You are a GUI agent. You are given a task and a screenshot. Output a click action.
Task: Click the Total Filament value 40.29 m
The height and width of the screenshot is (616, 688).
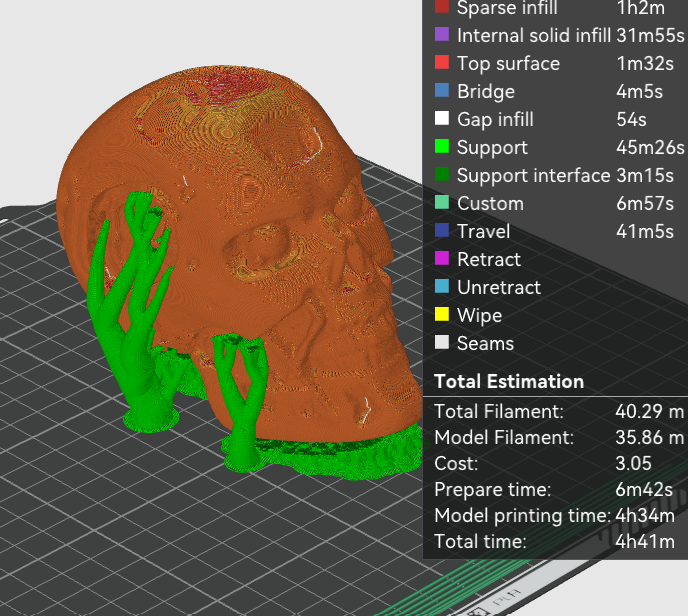pyautogui.click(x=649, y=412)
